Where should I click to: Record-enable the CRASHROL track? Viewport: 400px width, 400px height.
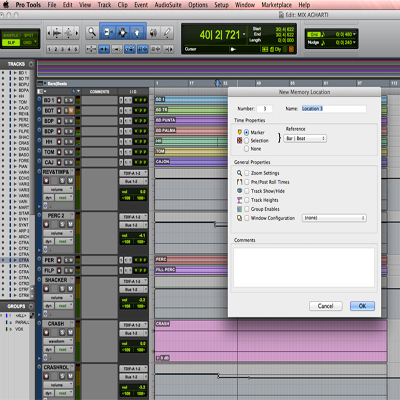[x=46, y=376]
